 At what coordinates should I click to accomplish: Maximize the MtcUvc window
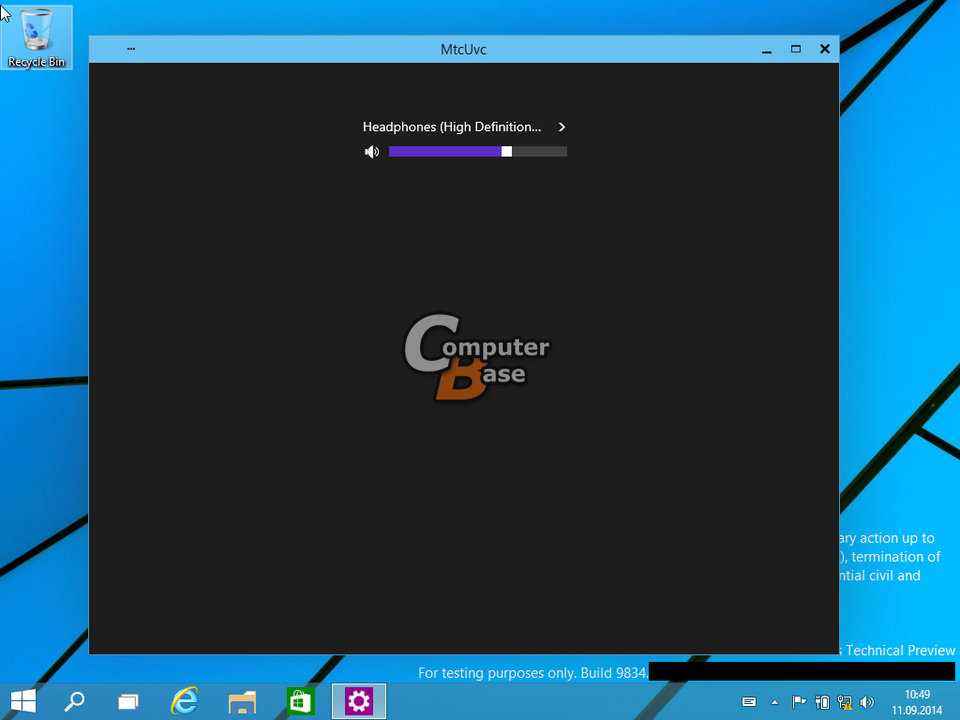point(796,49)
